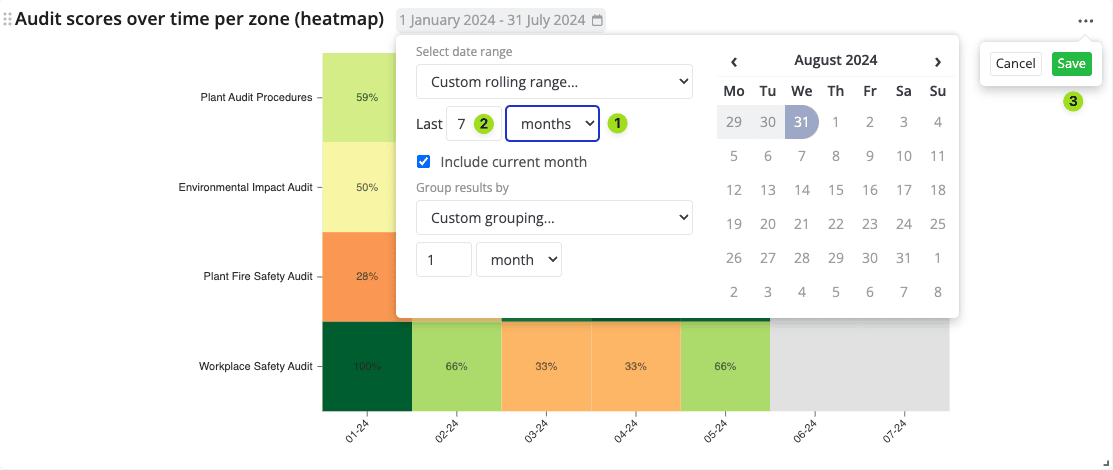The image size is (1113, 470).
Task: Cancel the date range changes
Action: click(x=1015, y=64)
